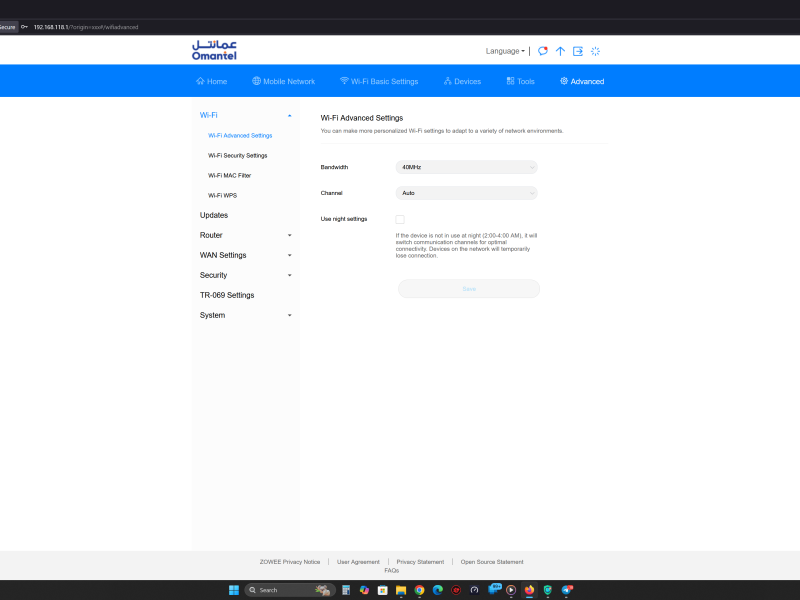The width and height of the screenshot is (800, 600).
Task: Open Wi-Fi Security Settings
Action: (x=240, y=155)
